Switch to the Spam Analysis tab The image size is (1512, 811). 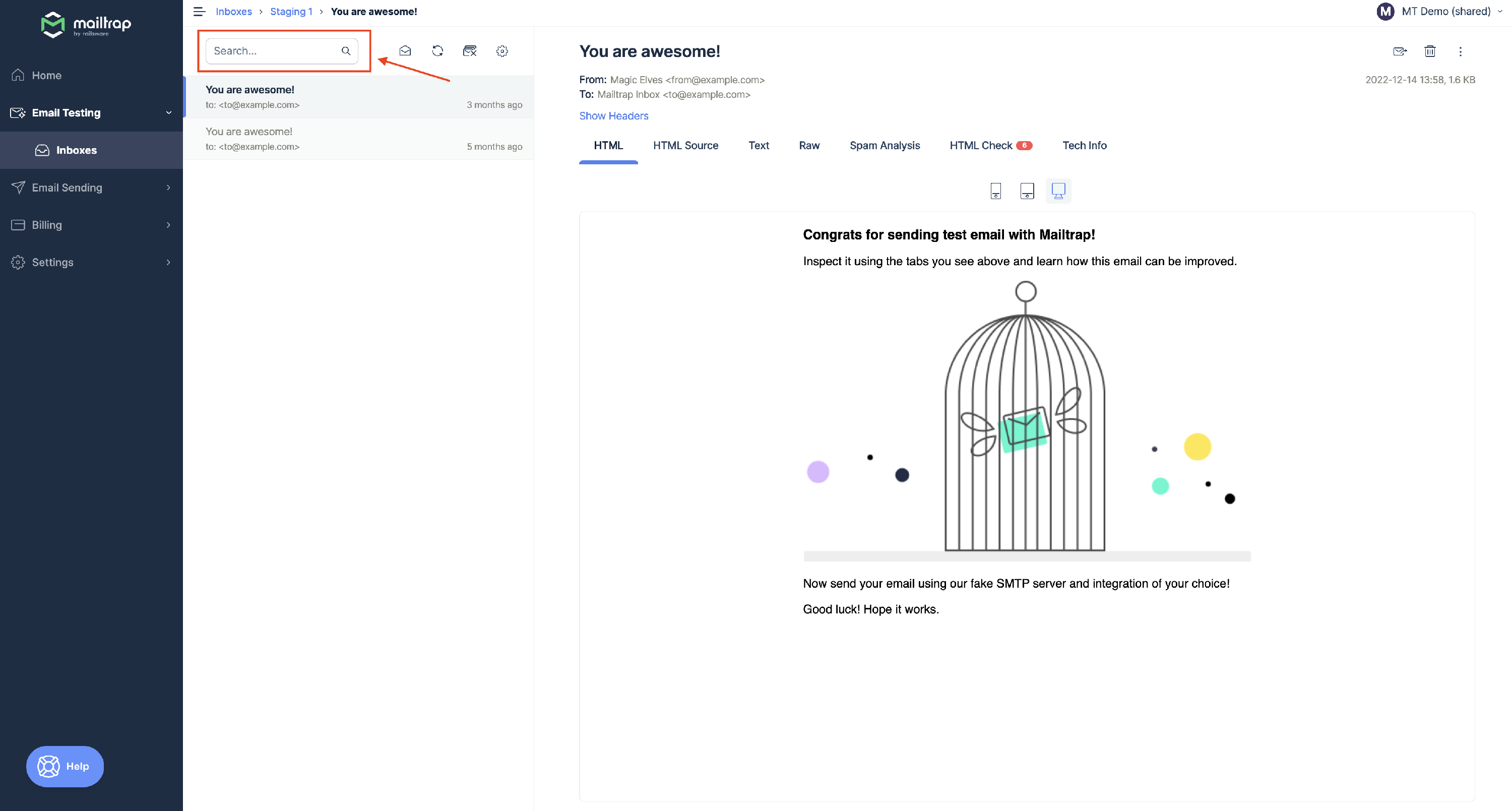885,146
